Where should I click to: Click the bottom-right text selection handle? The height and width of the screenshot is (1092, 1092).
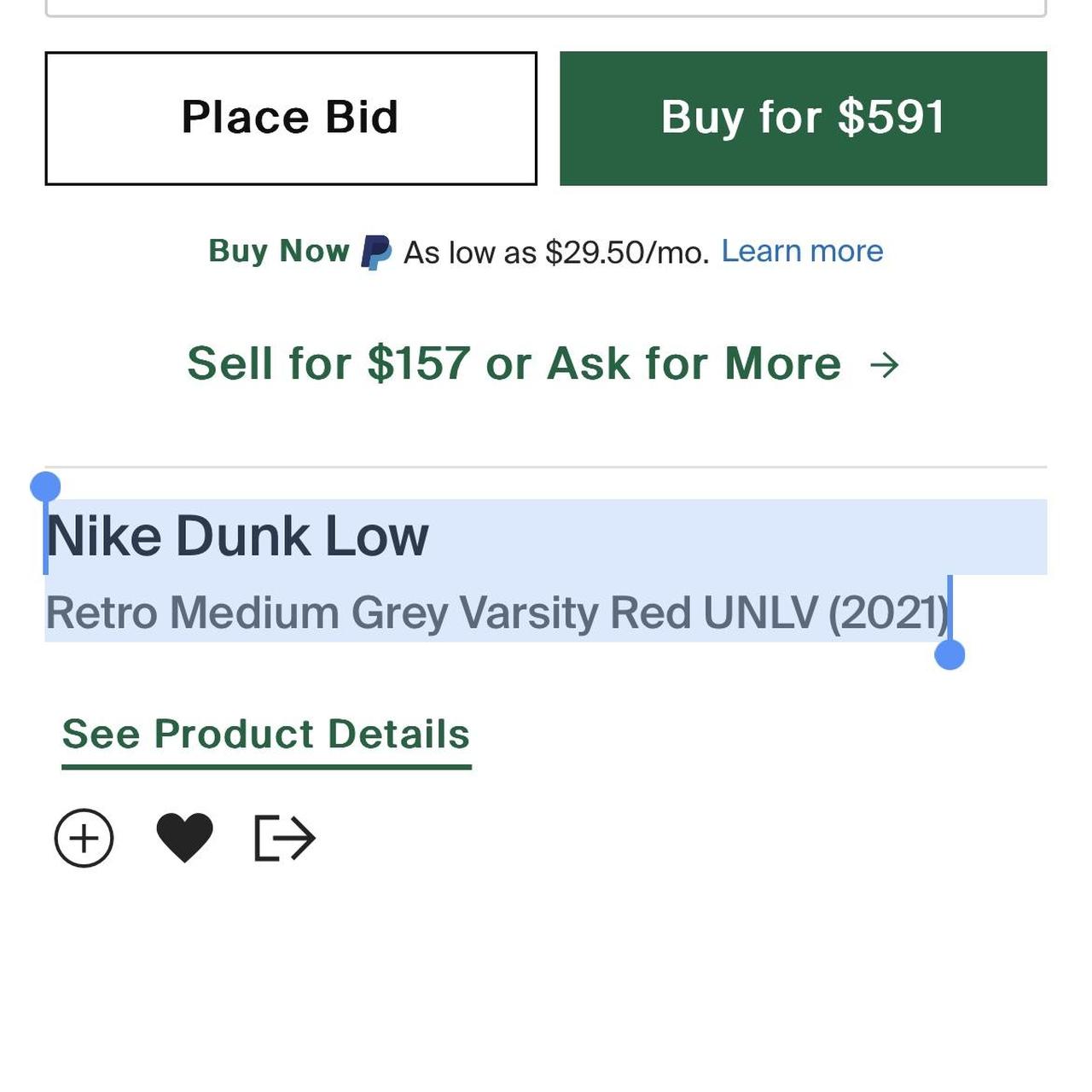[950, 654]
